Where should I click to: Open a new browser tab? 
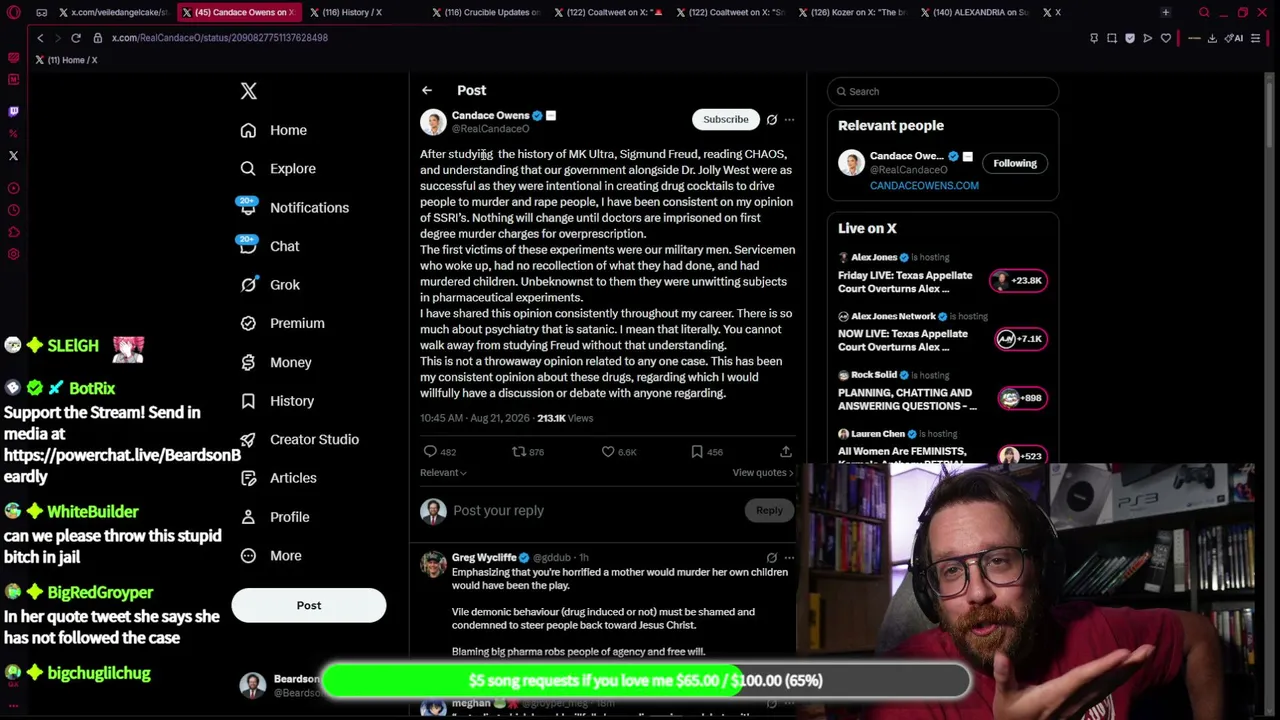tap(1165, 12)
